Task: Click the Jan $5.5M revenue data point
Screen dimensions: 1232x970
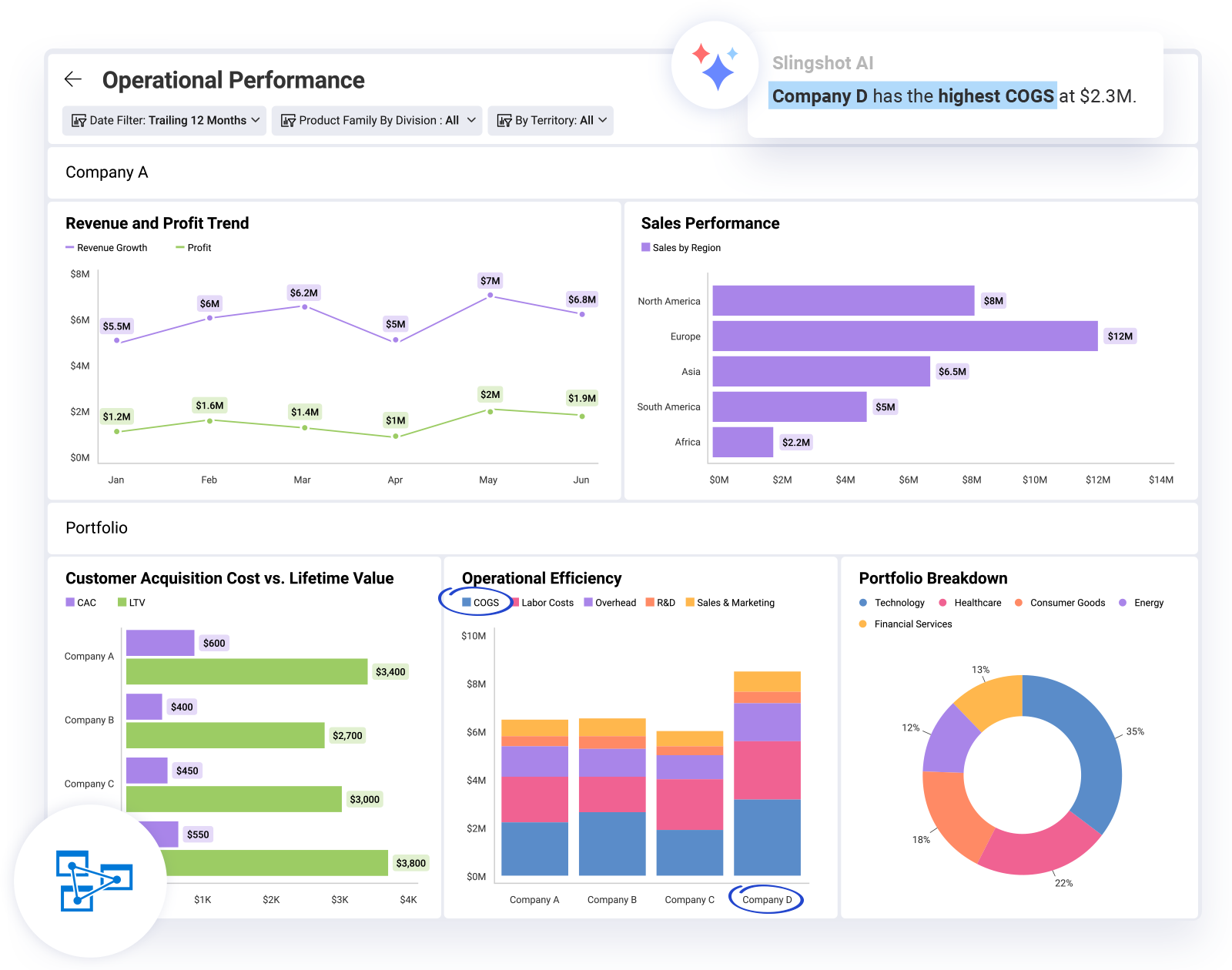Action: pos(117,341)
